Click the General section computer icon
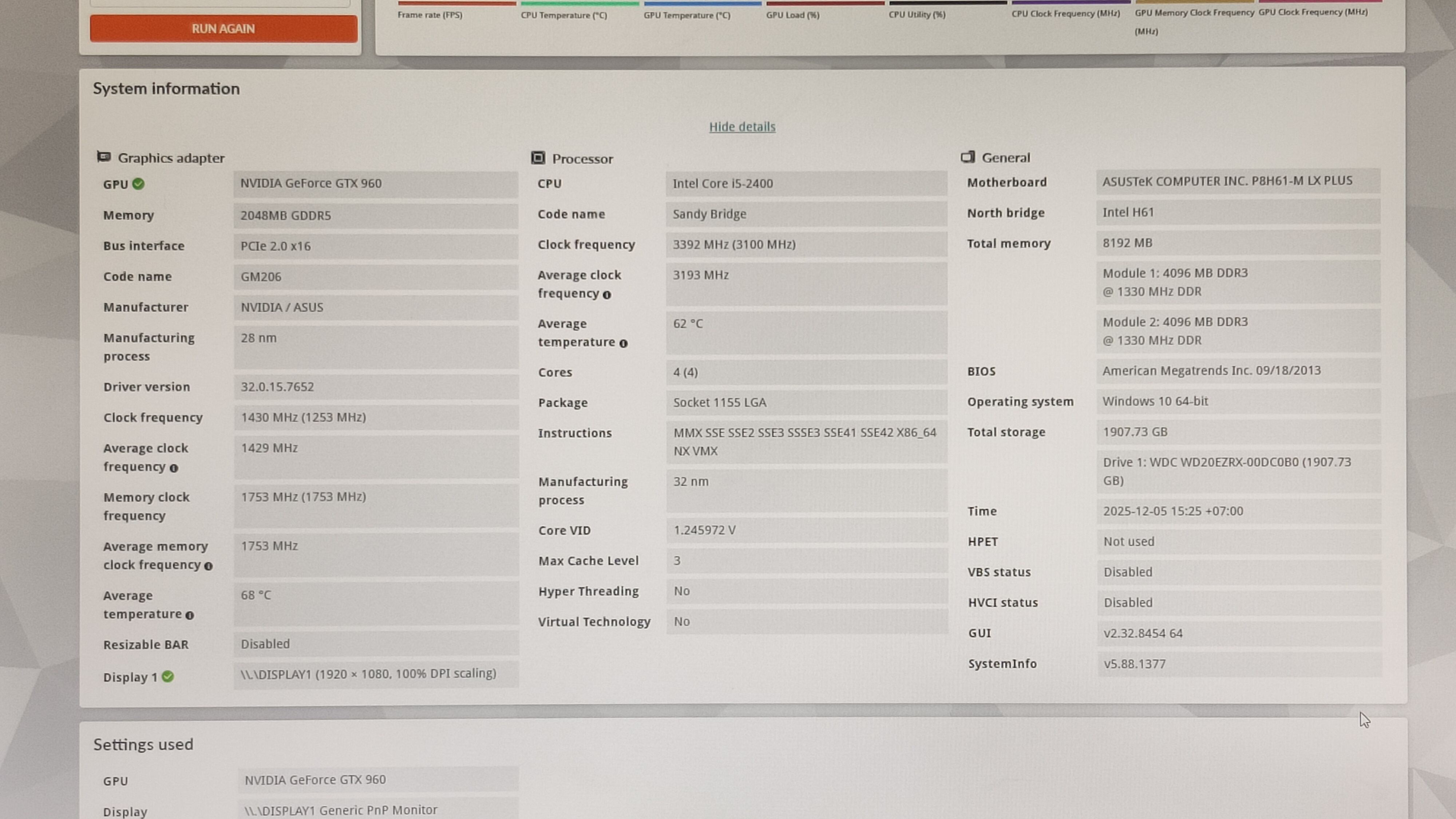The height and width of the screenshot is (819, 1456). point(968,157)
